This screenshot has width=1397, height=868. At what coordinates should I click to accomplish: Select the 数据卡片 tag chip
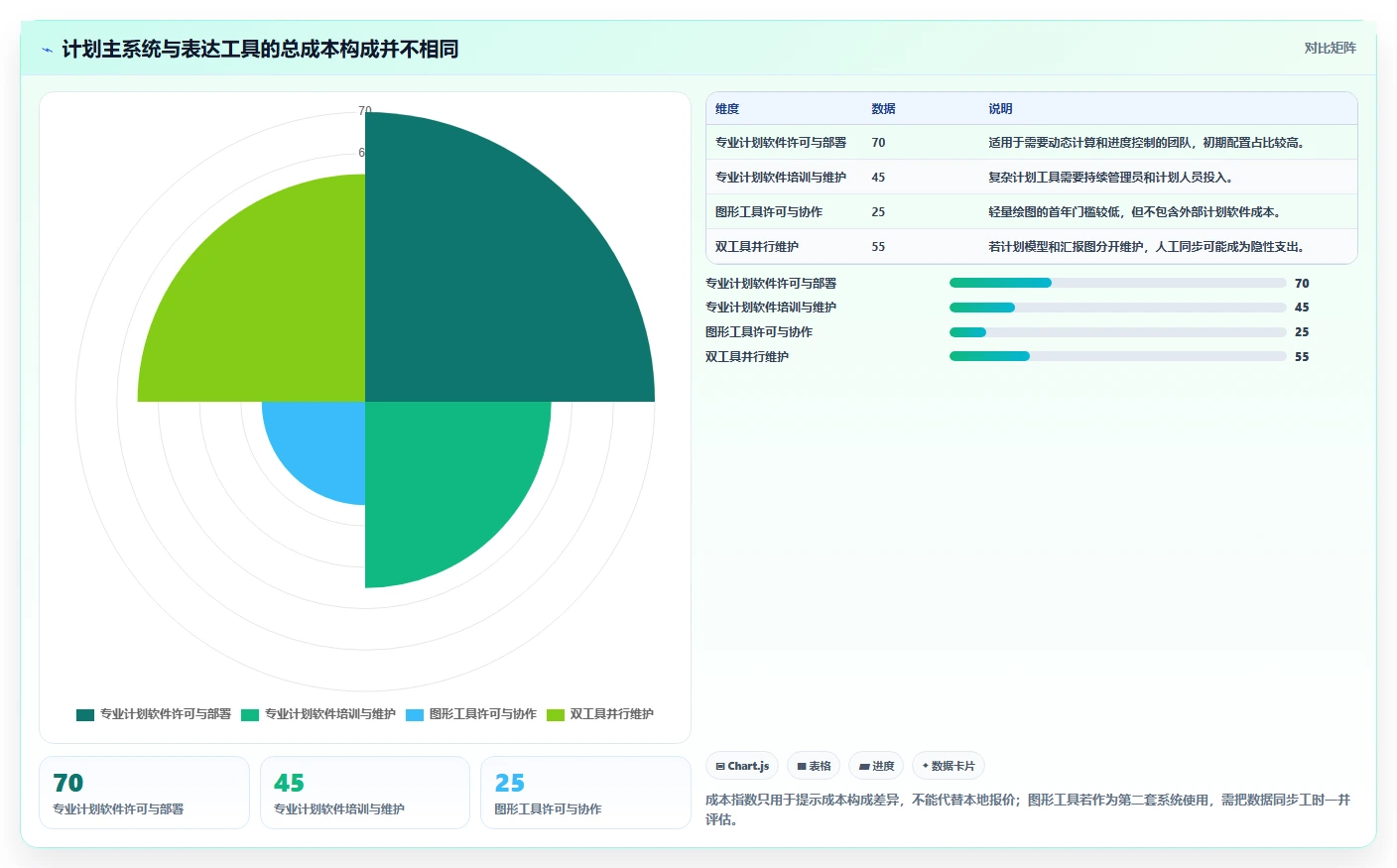[x=949, y=766]
